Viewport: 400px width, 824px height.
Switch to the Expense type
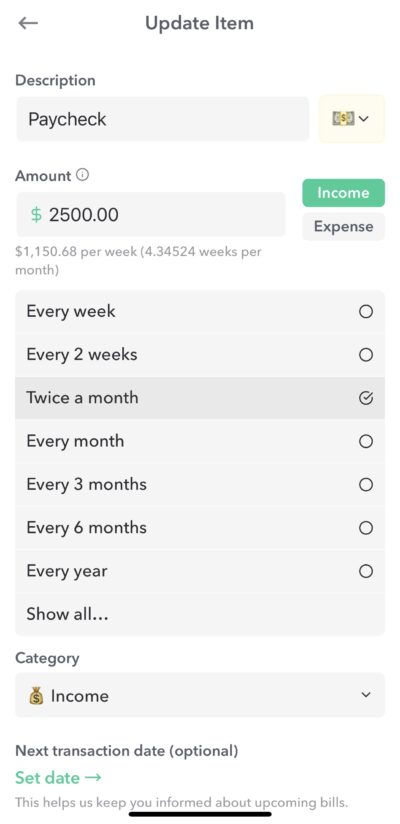(343, 226)
